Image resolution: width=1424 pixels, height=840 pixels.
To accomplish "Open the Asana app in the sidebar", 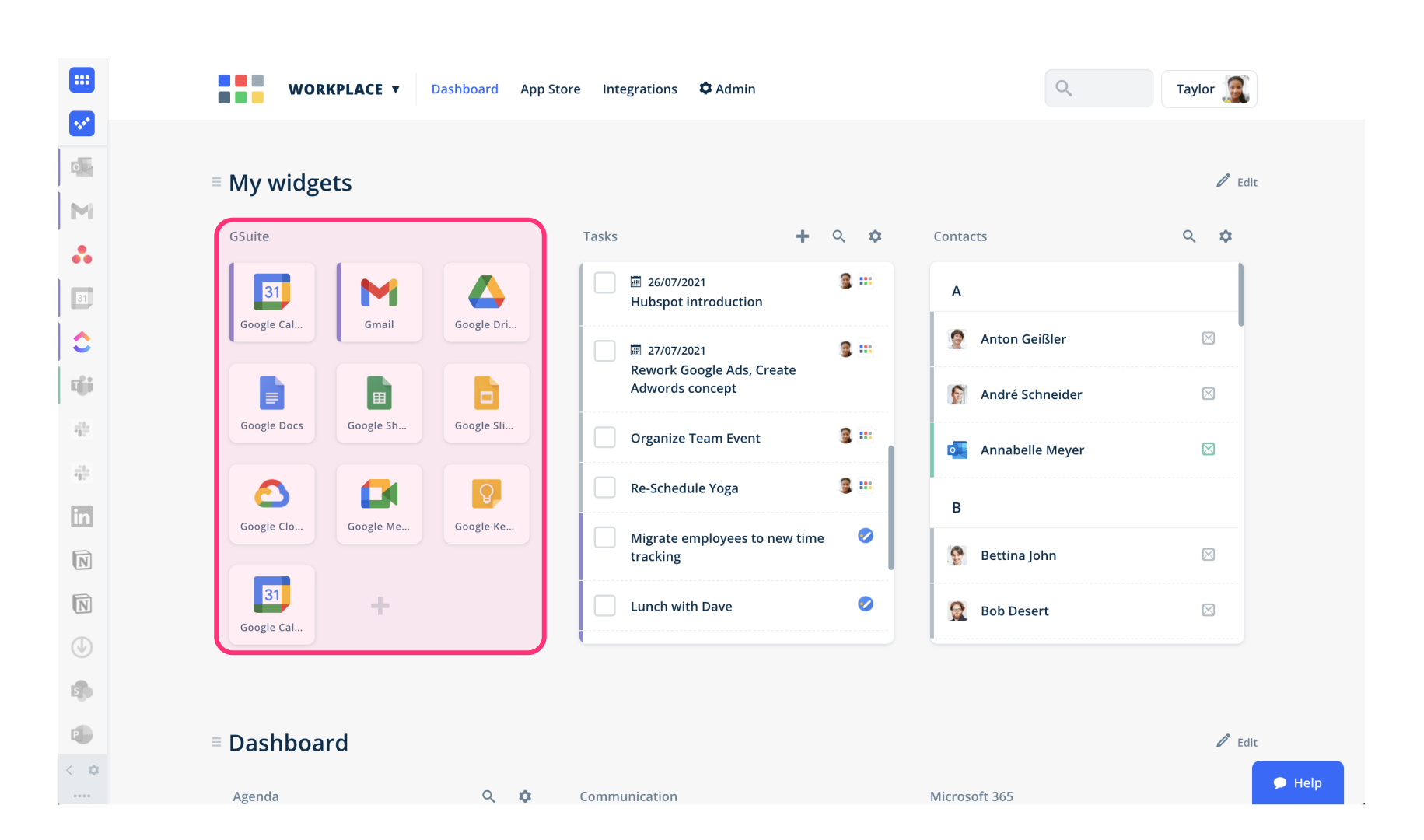I will [x=82, y=254].
